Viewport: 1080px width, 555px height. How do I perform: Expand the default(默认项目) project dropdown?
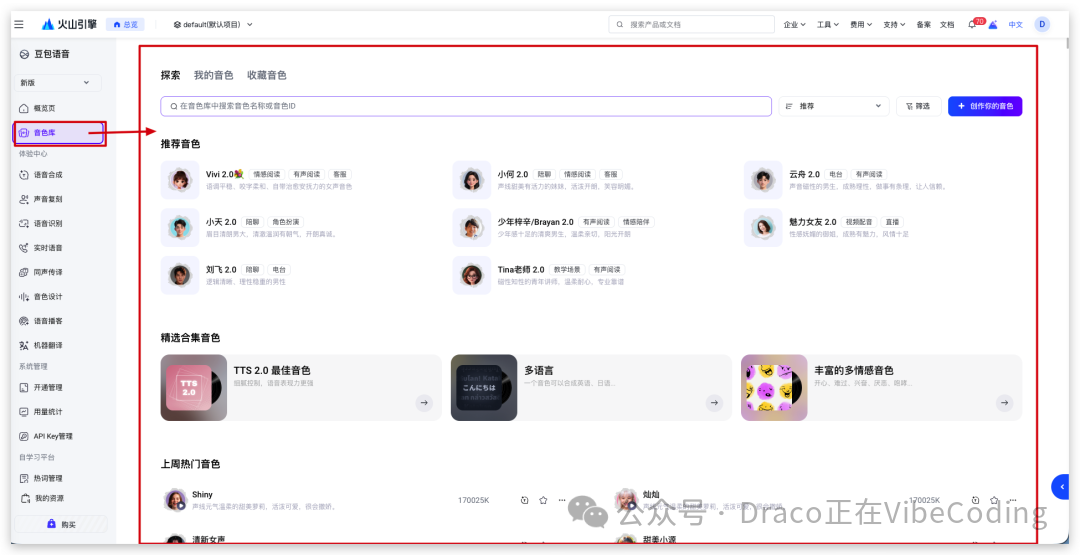(x=213, y=24)
